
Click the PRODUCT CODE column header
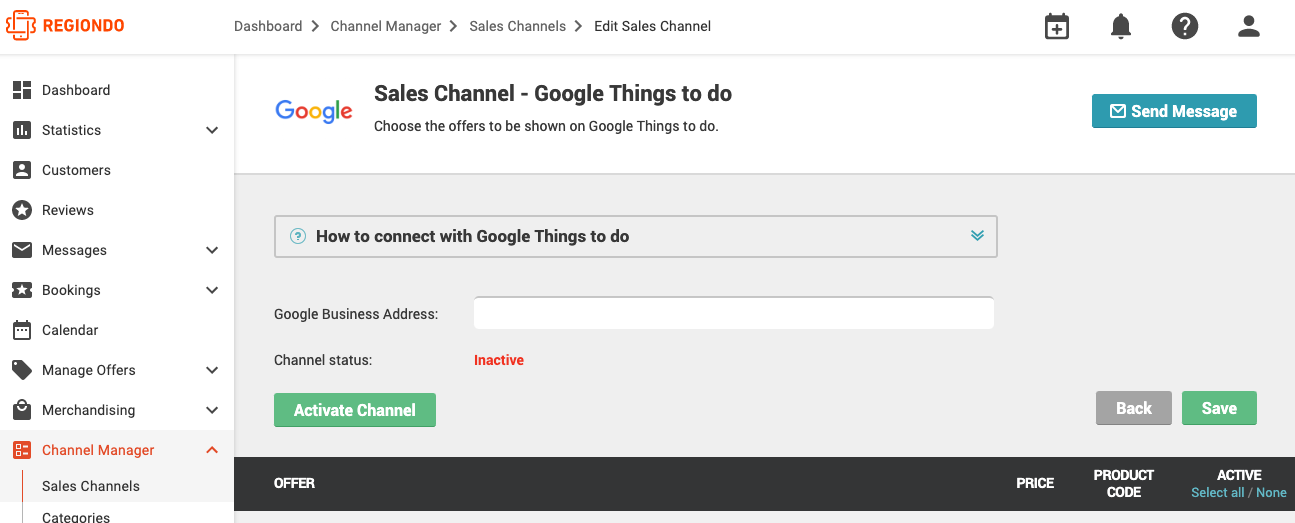(x=1124, y=483)
